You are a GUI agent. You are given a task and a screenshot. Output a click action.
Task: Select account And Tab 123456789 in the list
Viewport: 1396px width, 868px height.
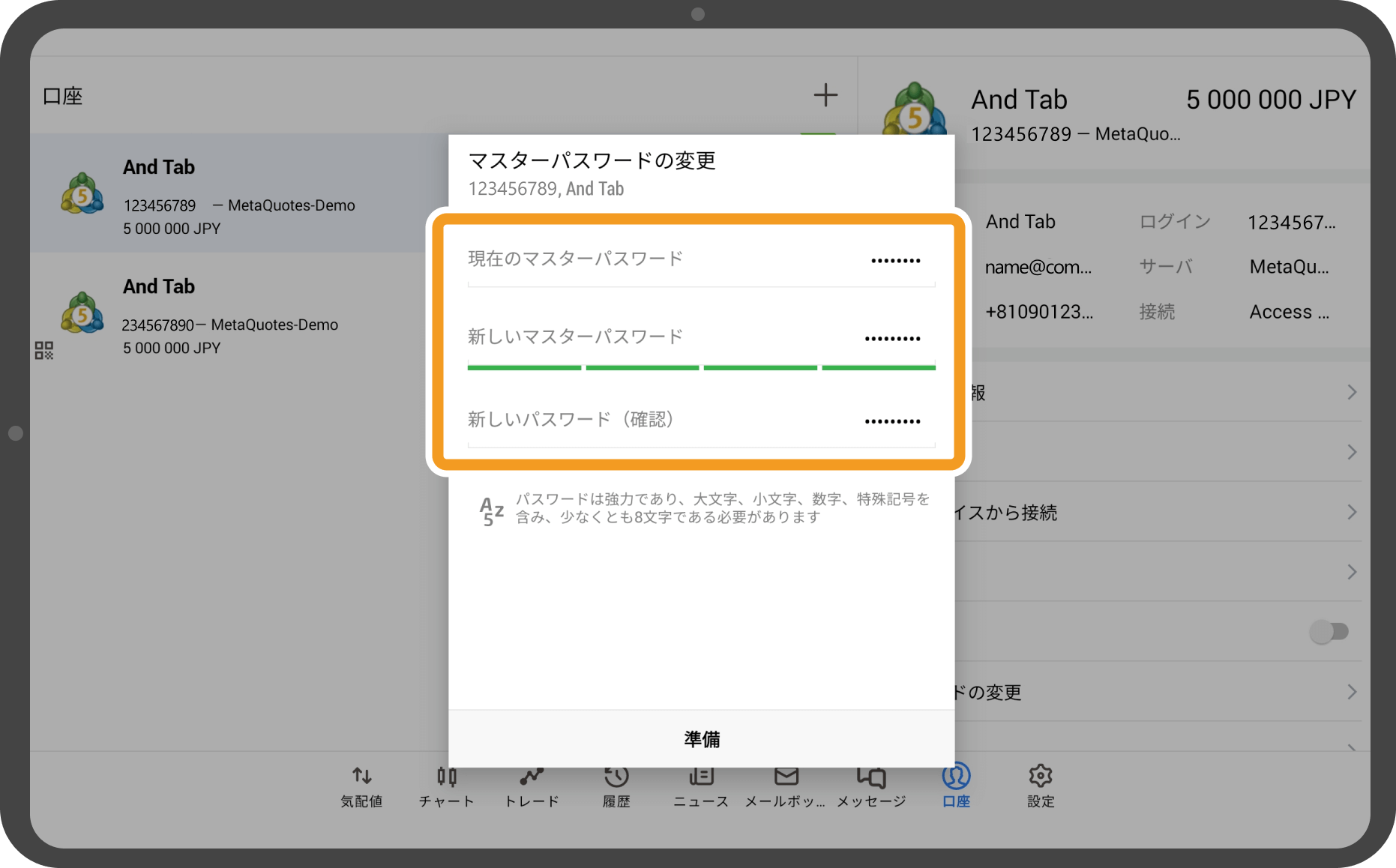(225, 195)
